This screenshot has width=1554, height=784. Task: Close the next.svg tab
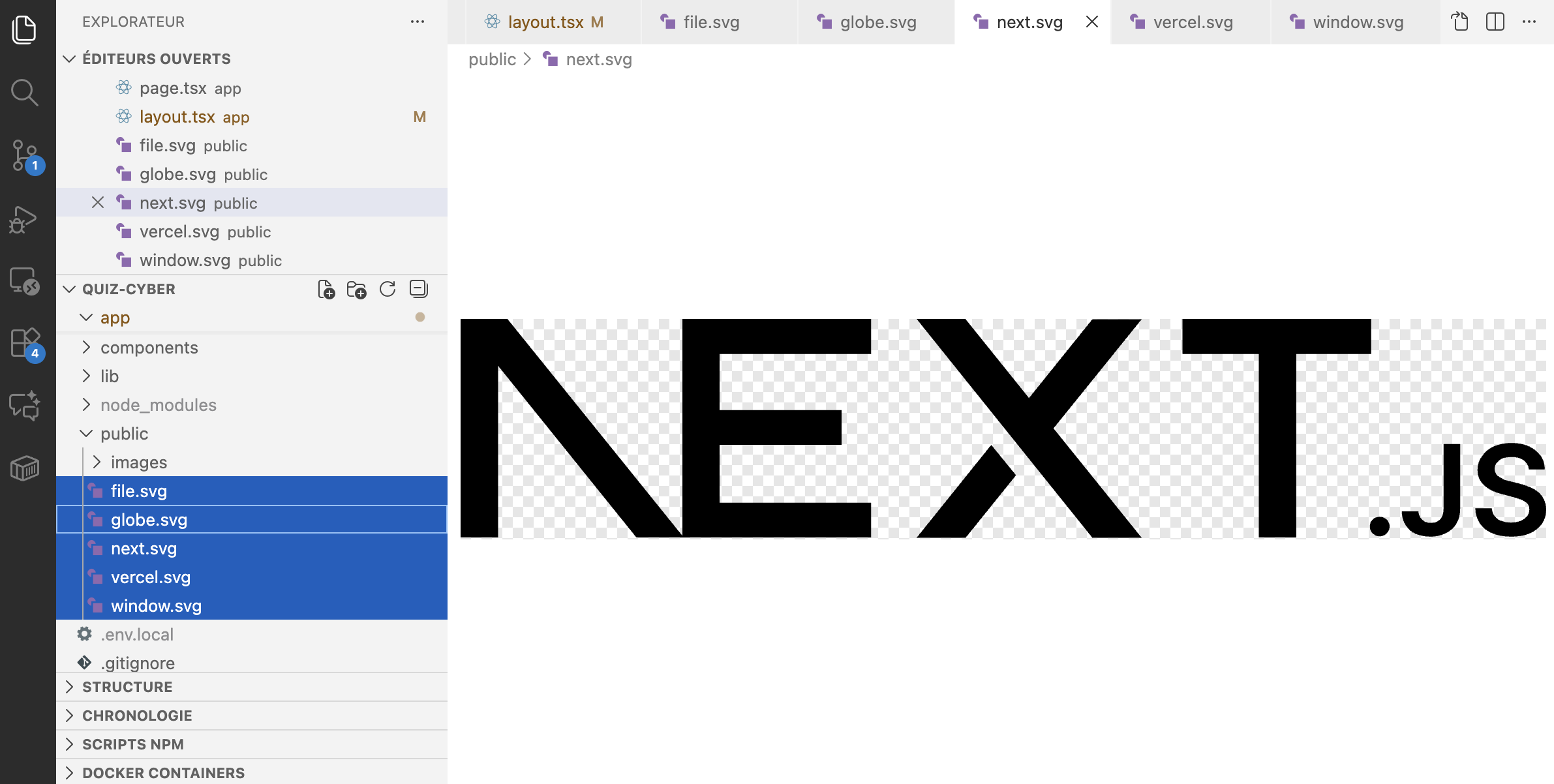(x=1091, y=22)
